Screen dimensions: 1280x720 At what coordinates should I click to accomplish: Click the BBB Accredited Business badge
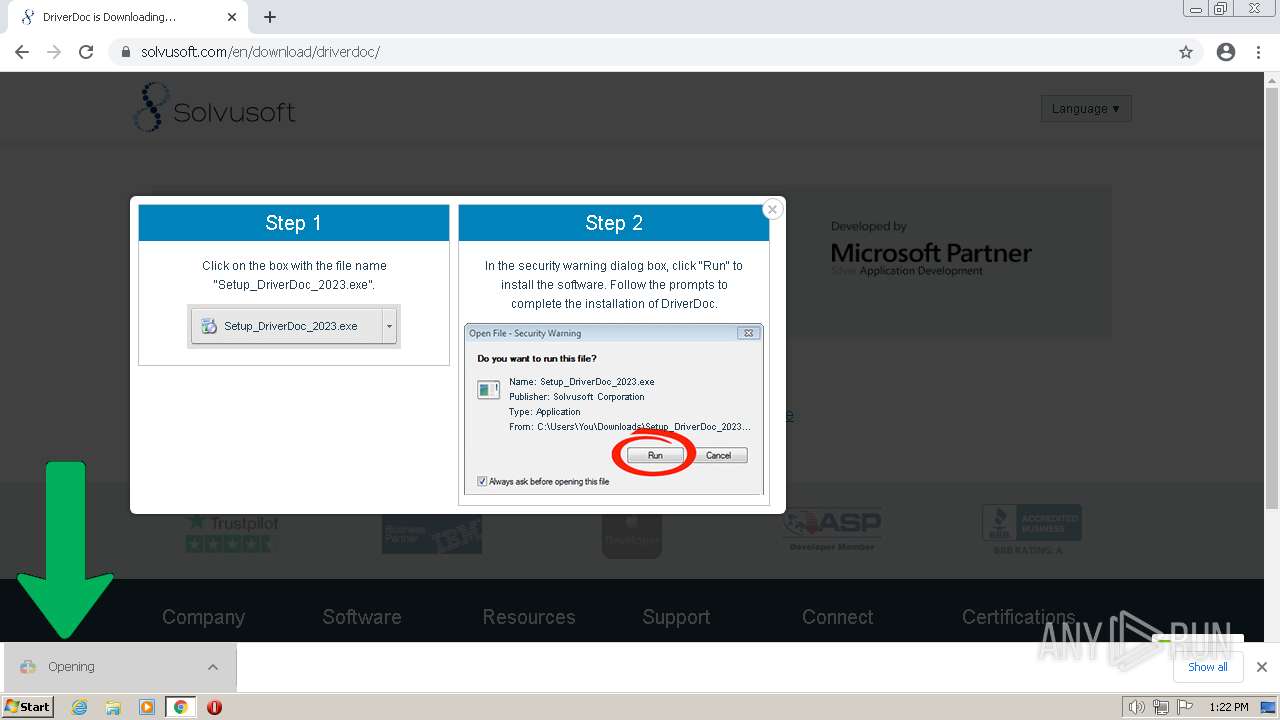1032,530
